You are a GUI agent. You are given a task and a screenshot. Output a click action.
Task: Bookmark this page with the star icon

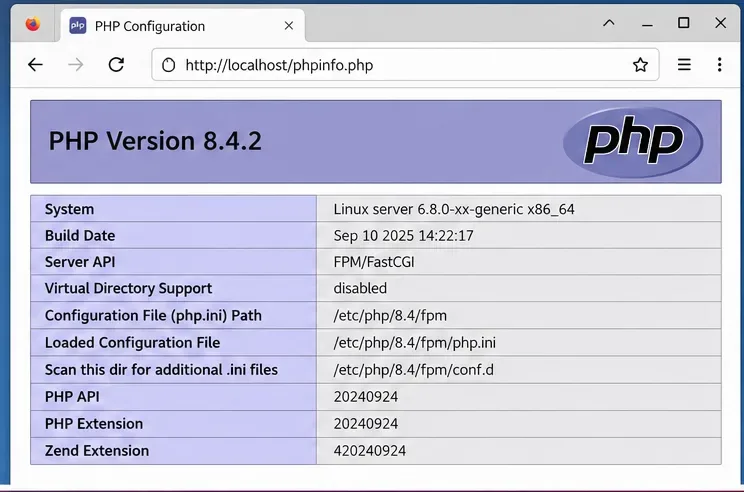pyautogui.click(x=640, y=65)
